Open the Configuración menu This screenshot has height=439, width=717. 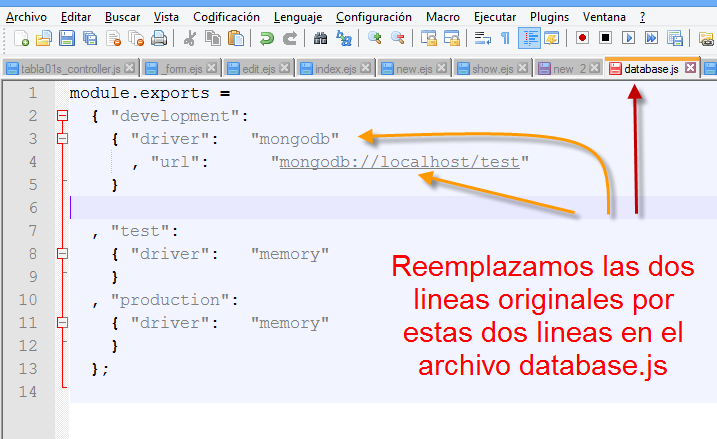[x=374, y=17]
